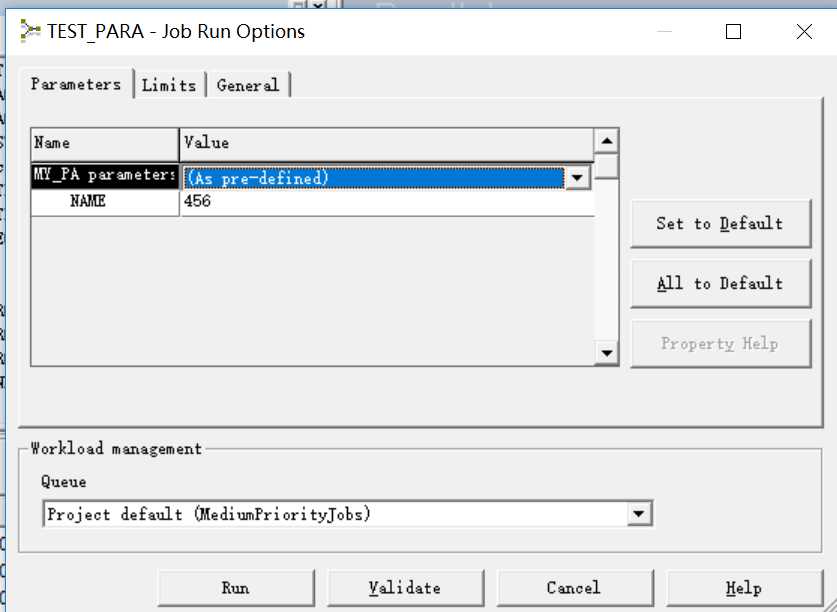Switch to the Limits tab
This screenshot has width=837, height=612.
coord(169,84)
